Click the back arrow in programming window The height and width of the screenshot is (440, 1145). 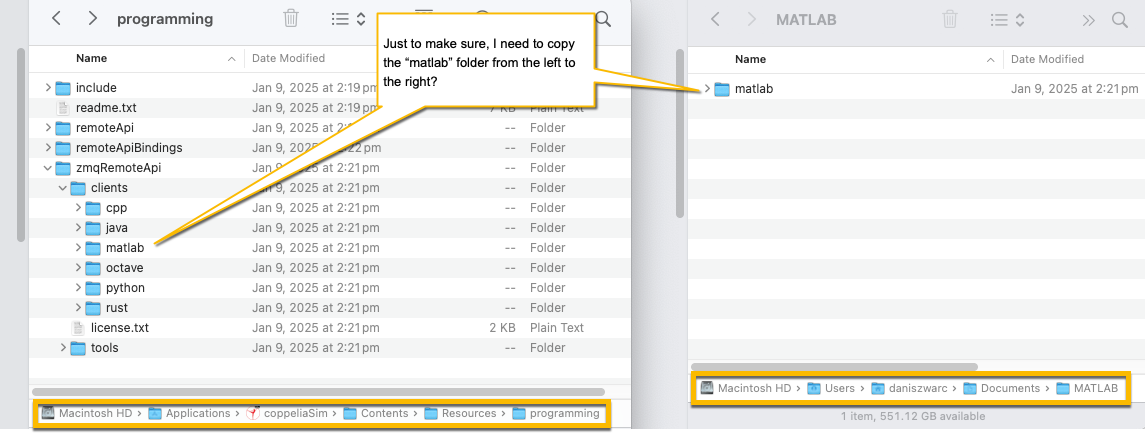click(x=56, y=18)
